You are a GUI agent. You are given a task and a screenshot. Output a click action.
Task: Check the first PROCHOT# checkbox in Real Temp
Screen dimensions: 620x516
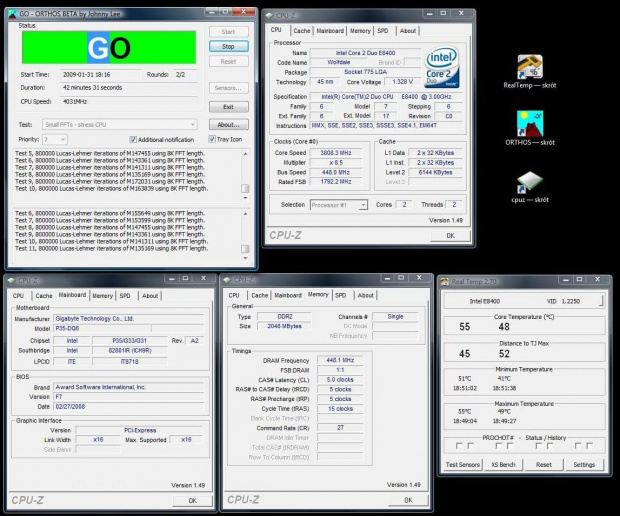(x=459, y=446)
